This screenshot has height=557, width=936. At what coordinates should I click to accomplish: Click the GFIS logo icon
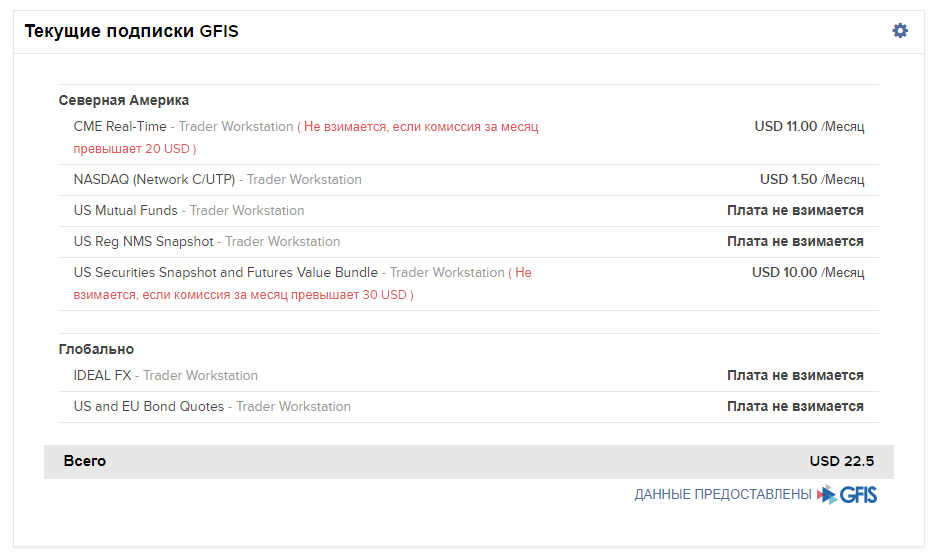[x=847, y=495]
